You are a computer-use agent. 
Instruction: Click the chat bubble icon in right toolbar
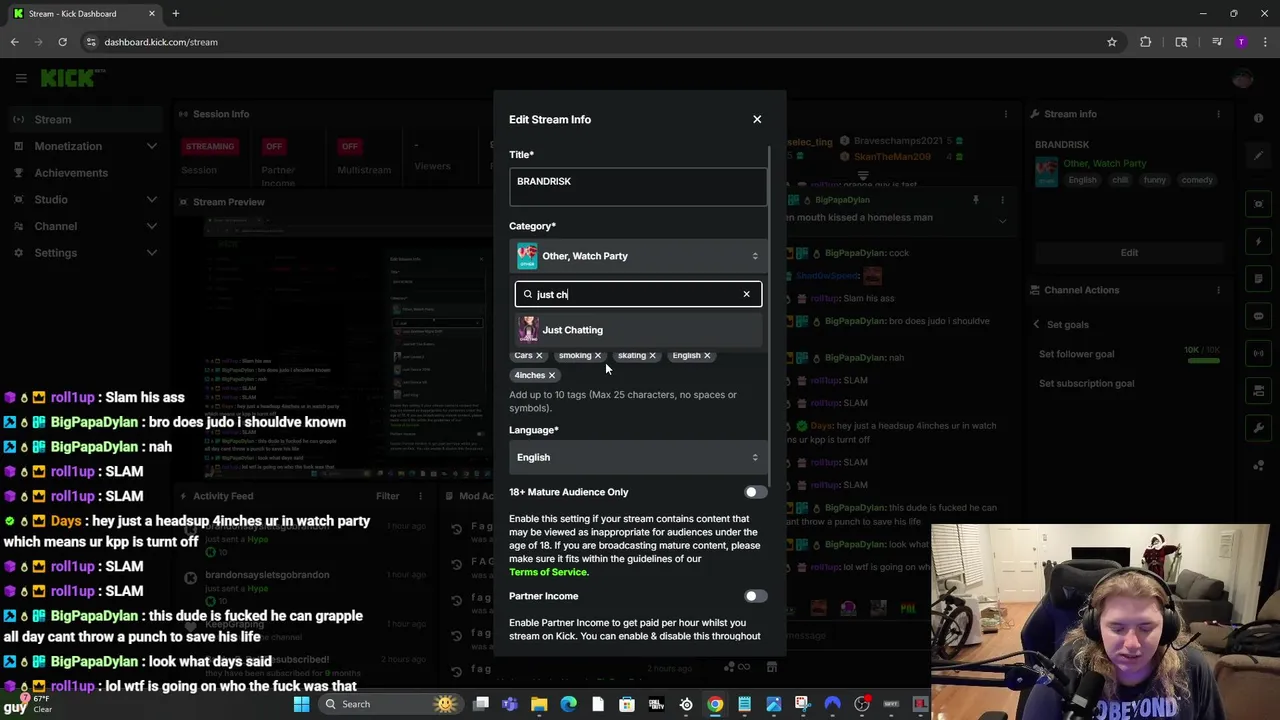tap(1259, 316)
